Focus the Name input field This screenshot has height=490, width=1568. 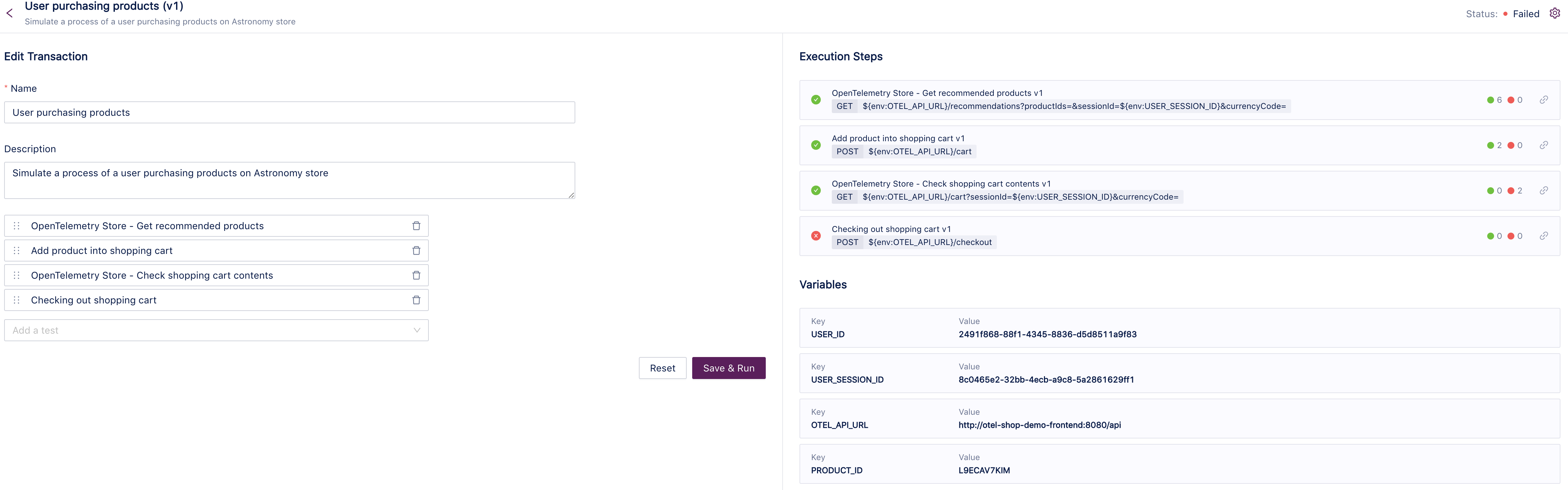coord(289,112)
